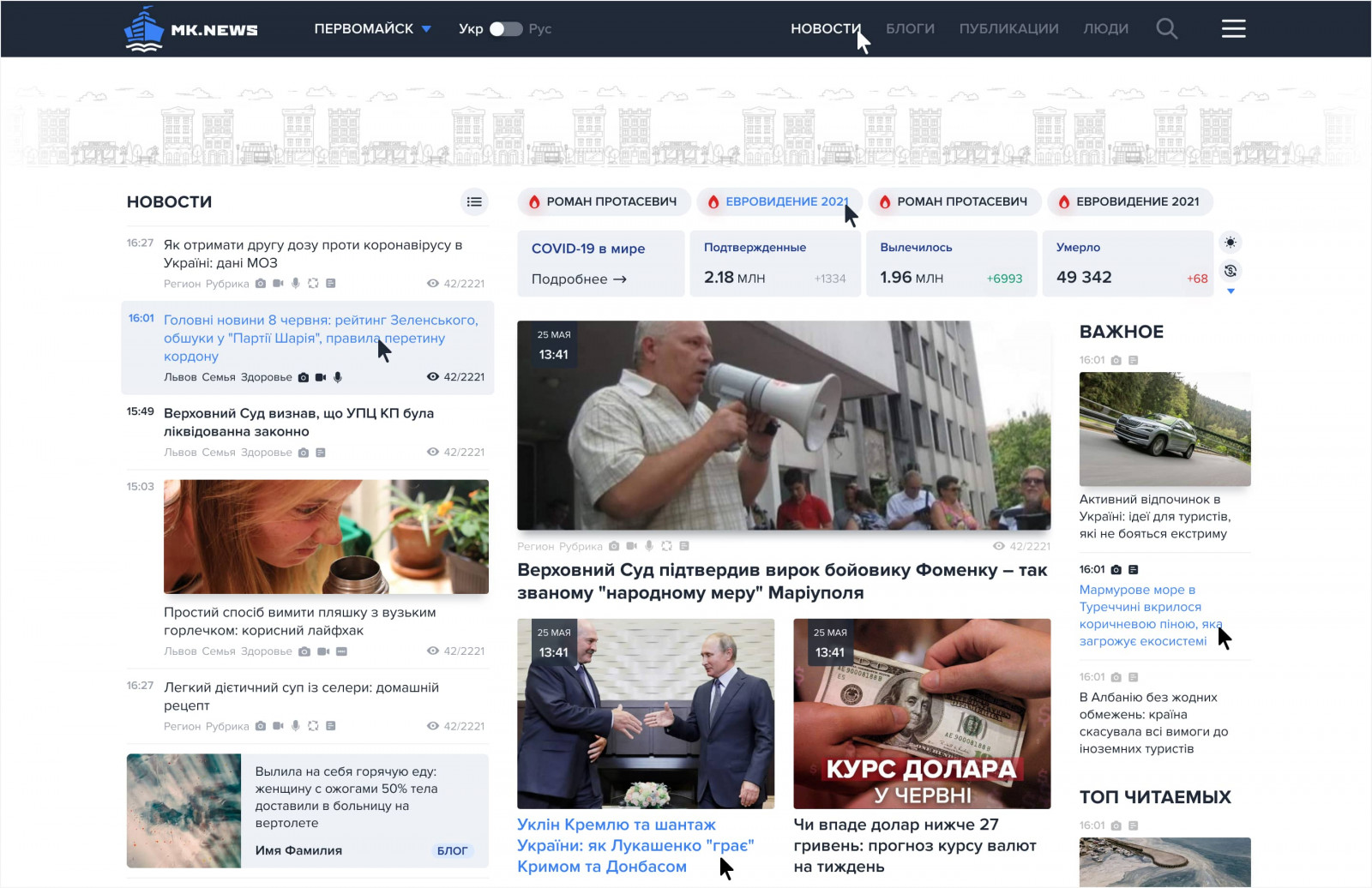The image size is (1372, 888).
Task: Click video icon under пляшку lifehack article
Action: [323, 651]
